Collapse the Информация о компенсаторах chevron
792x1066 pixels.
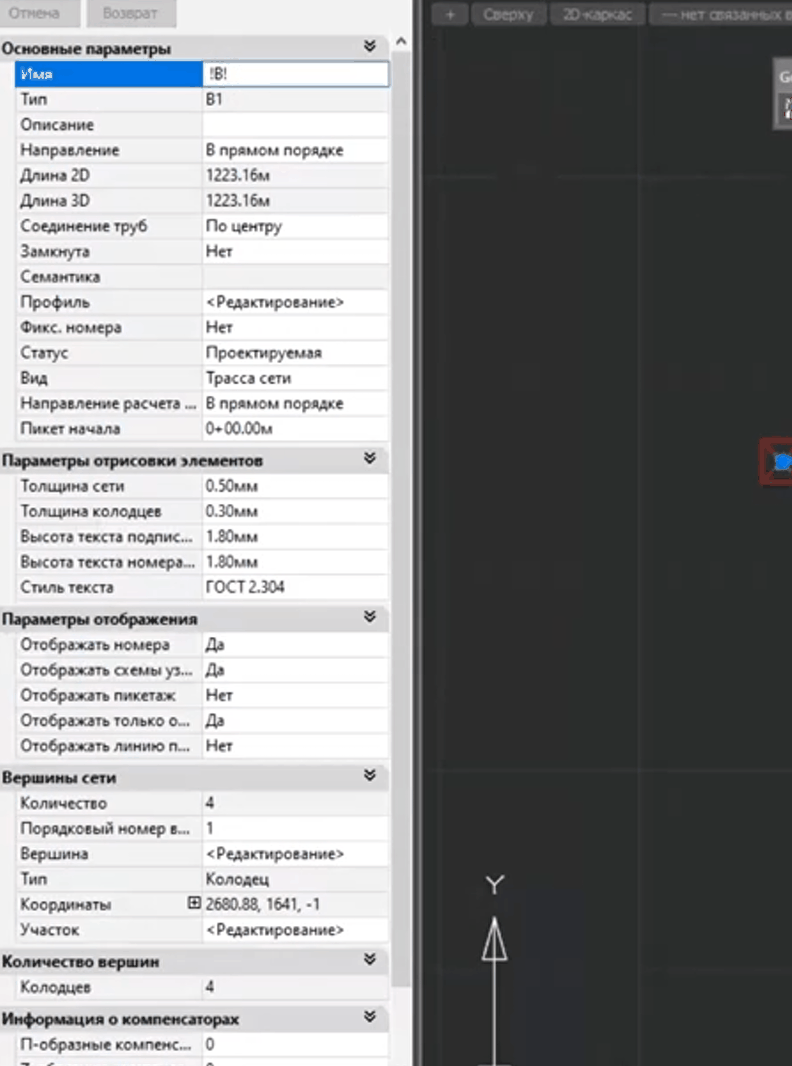369,1018
